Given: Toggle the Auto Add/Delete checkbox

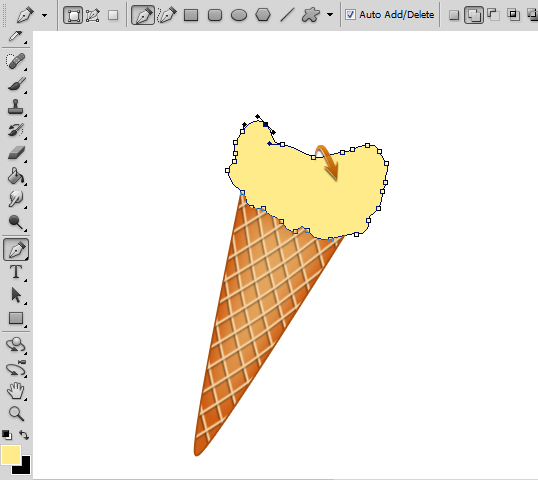Looking at the screenshot, I should click(x=350, y=15).
